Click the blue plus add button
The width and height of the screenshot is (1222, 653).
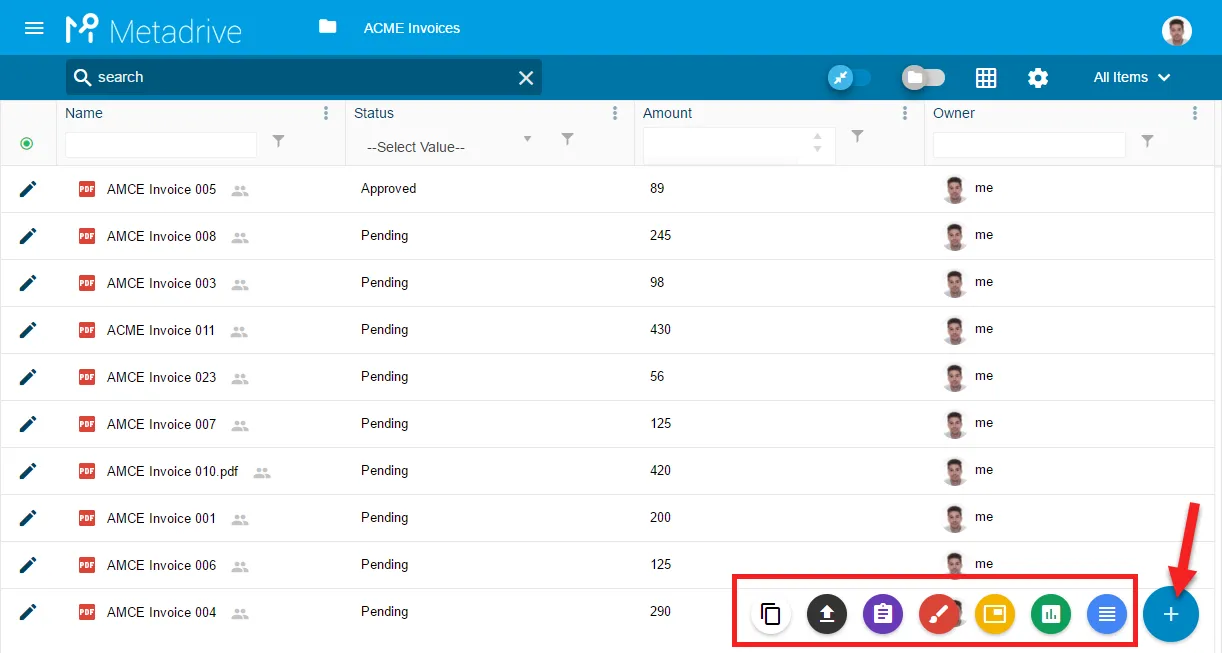(x=1171, y=614)
